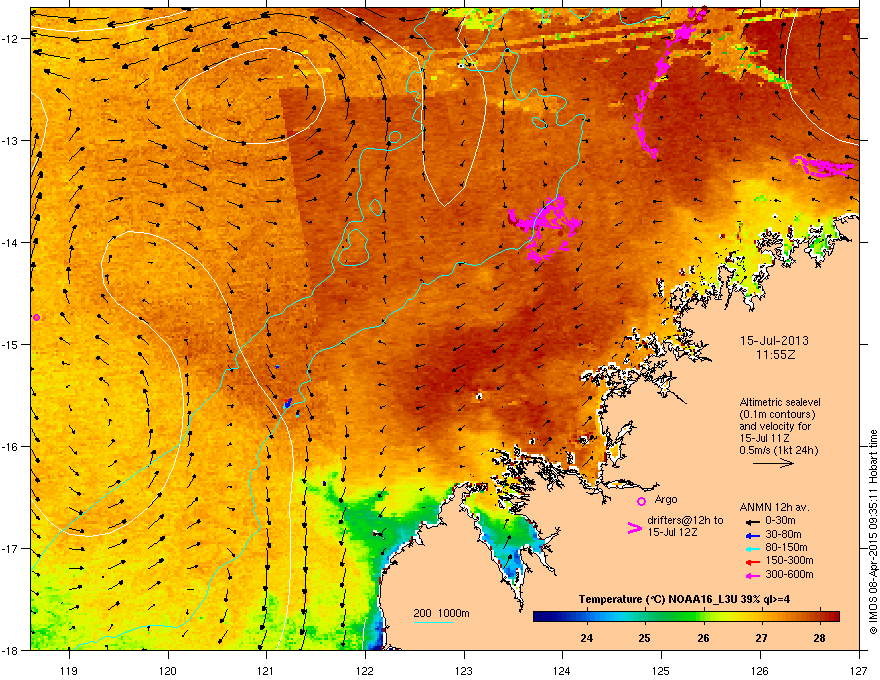The width and height of the screenshot is (880, 680).
Task: Click the latitude axis label -16
Action: pos(10,446)
